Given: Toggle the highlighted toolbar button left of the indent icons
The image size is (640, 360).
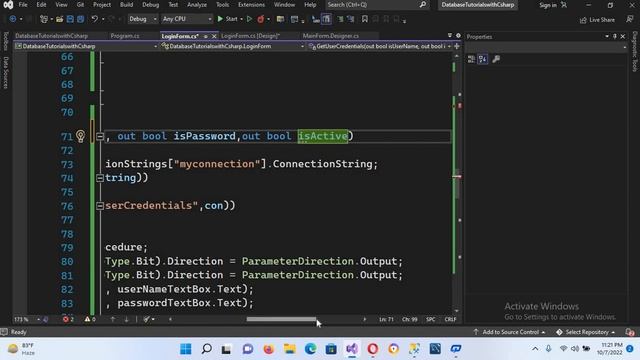Looking at the screenshot, I should tap(327, 19).
